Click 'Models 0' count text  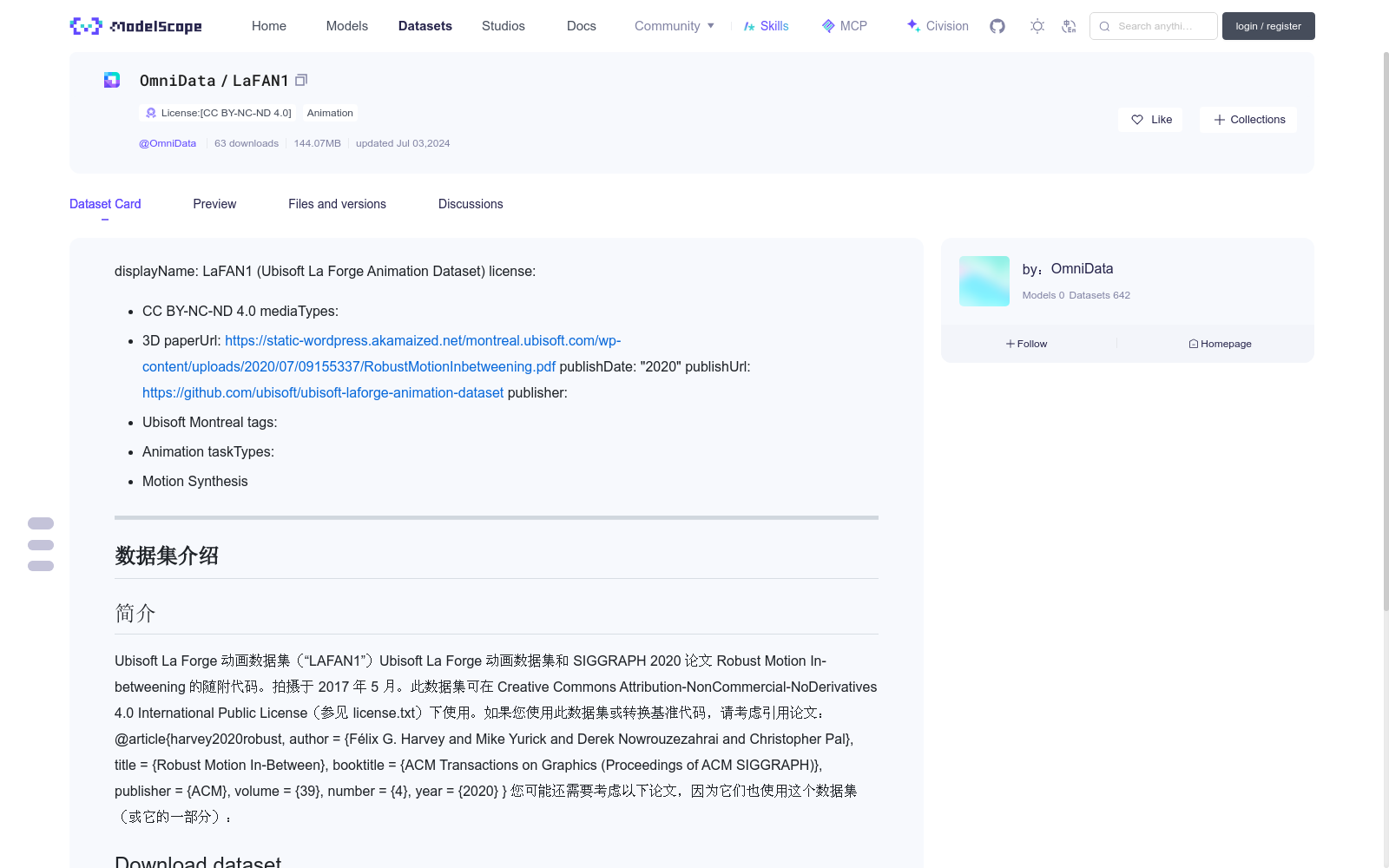pyautogui.click(x=1043, y=295)
